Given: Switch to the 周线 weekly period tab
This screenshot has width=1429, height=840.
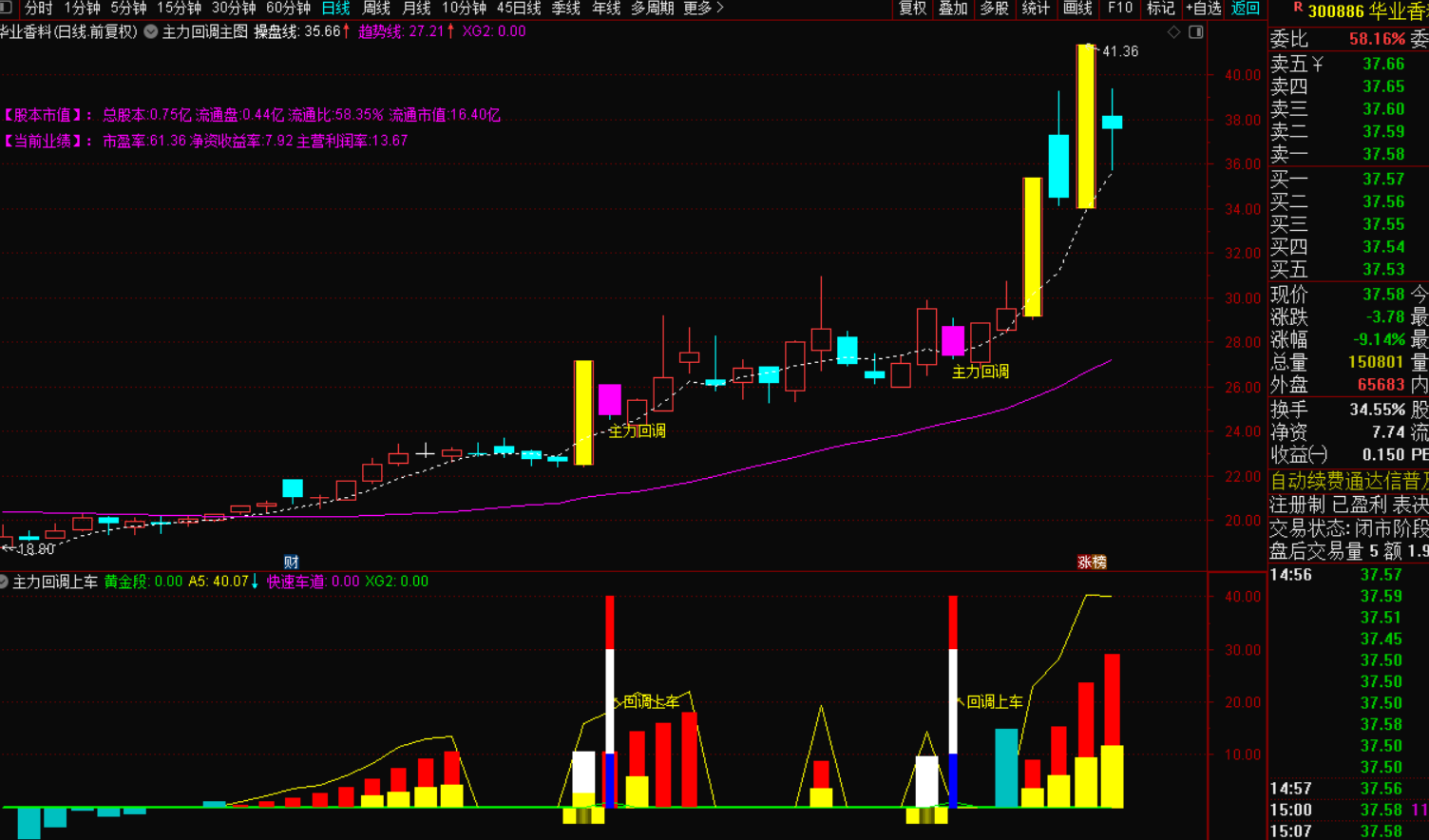Looking at the screenshot, I should [376, 9].
